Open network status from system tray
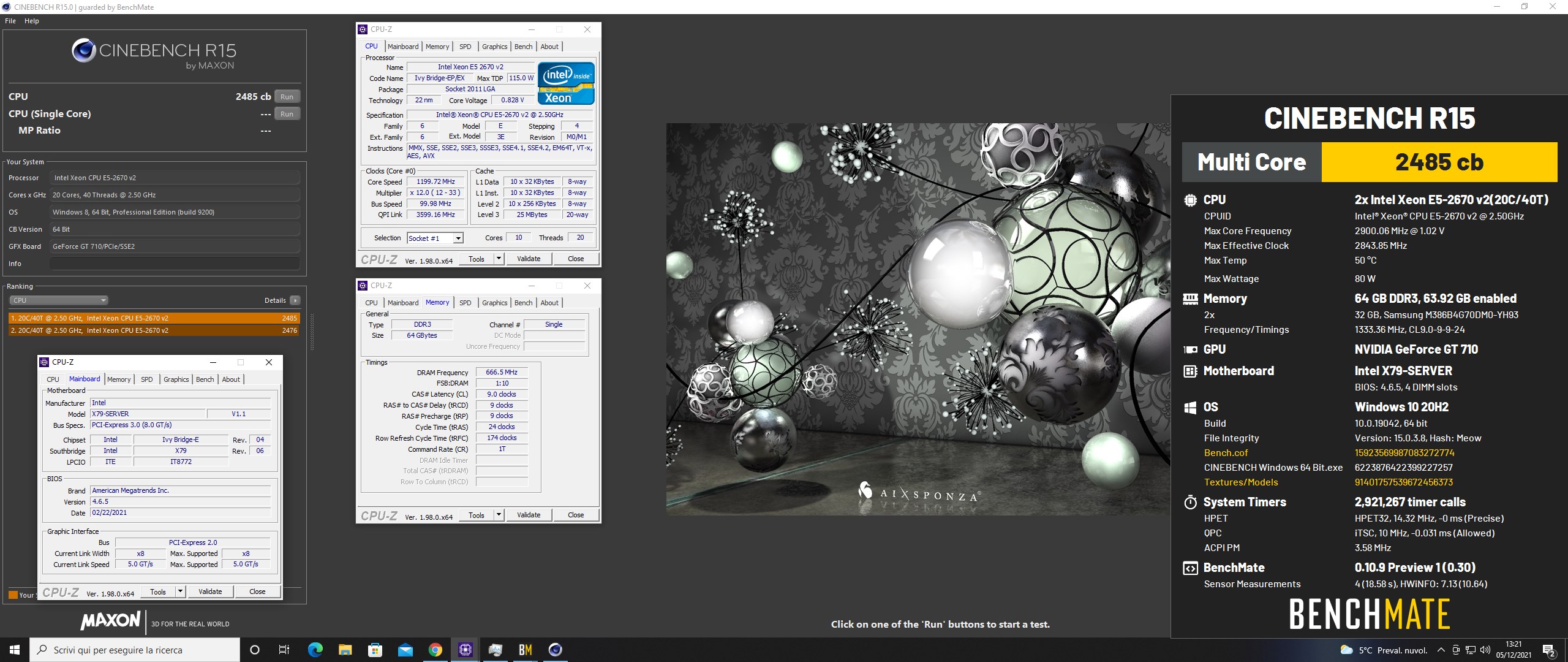The width and height of the screenshot is (1568, 662). click(1470, 650)
